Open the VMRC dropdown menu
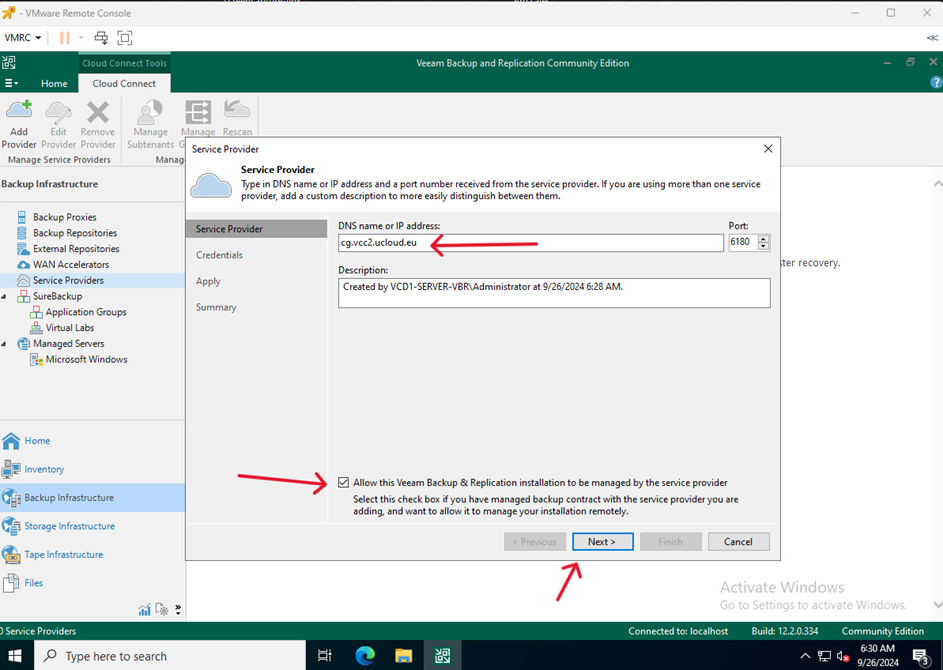This screenshot has height=670, width=943. pyautogui.click(x=23, y=38)
